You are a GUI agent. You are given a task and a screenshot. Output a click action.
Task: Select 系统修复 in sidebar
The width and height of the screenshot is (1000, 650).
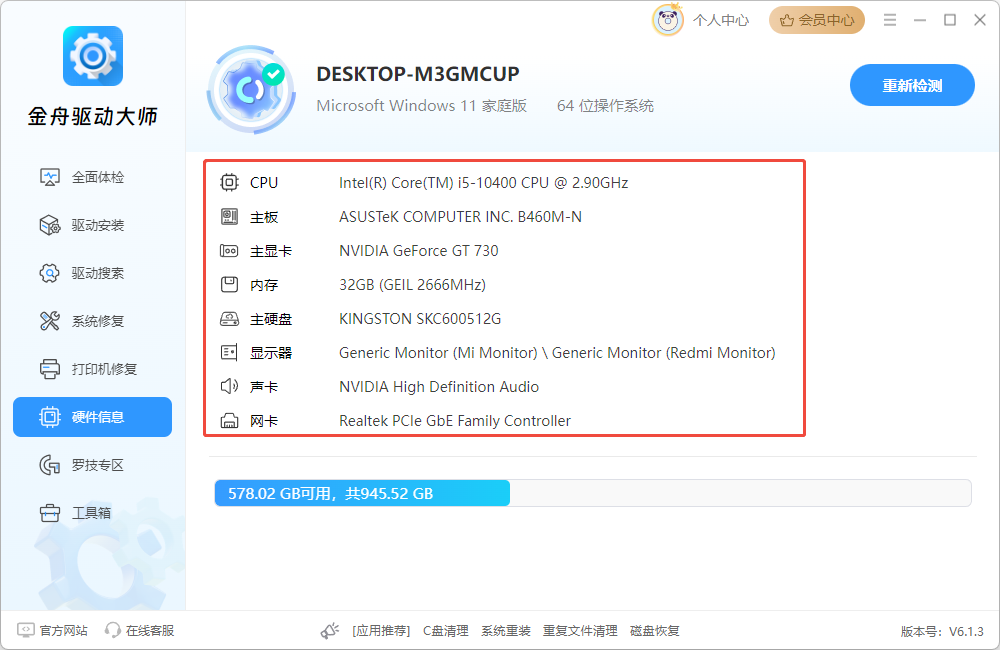92,321
